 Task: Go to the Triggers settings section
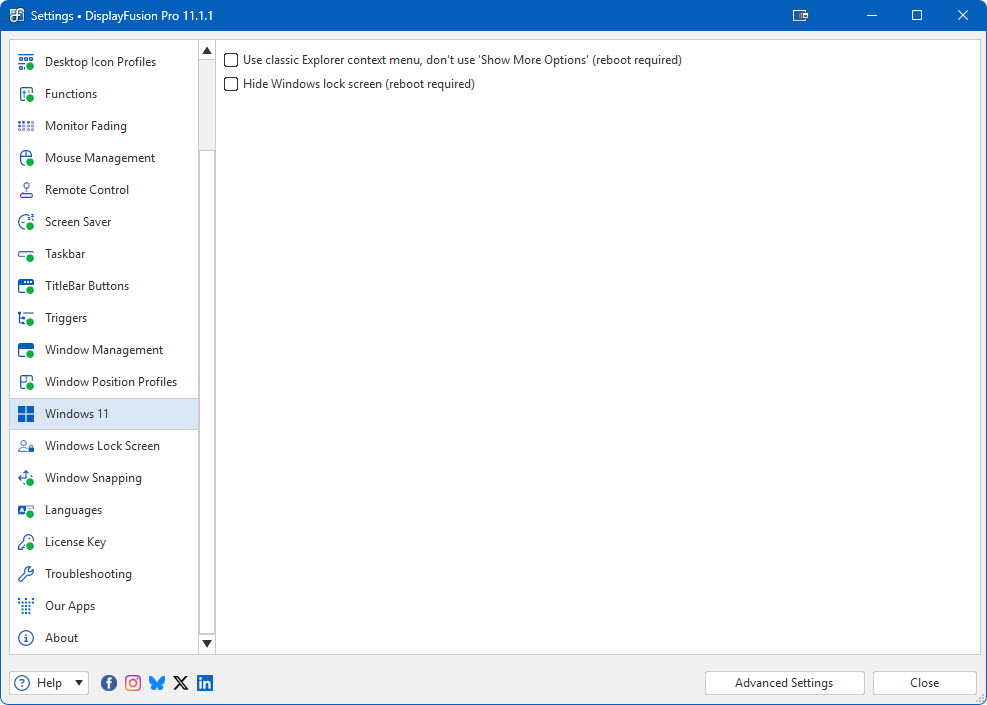point(66,318)
